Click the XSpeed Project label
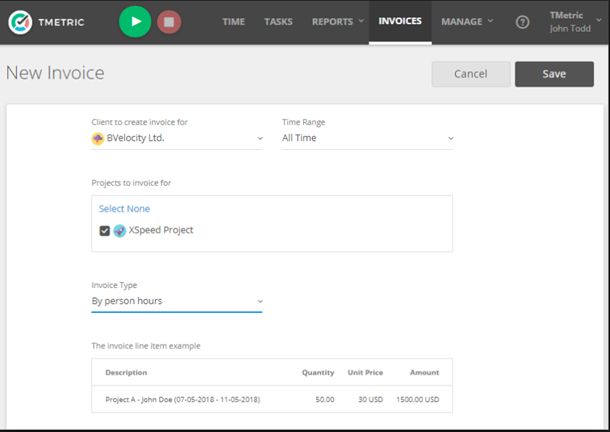Viewport: 610px width, 432px height. pyautogui.click(x=161, y=230)
